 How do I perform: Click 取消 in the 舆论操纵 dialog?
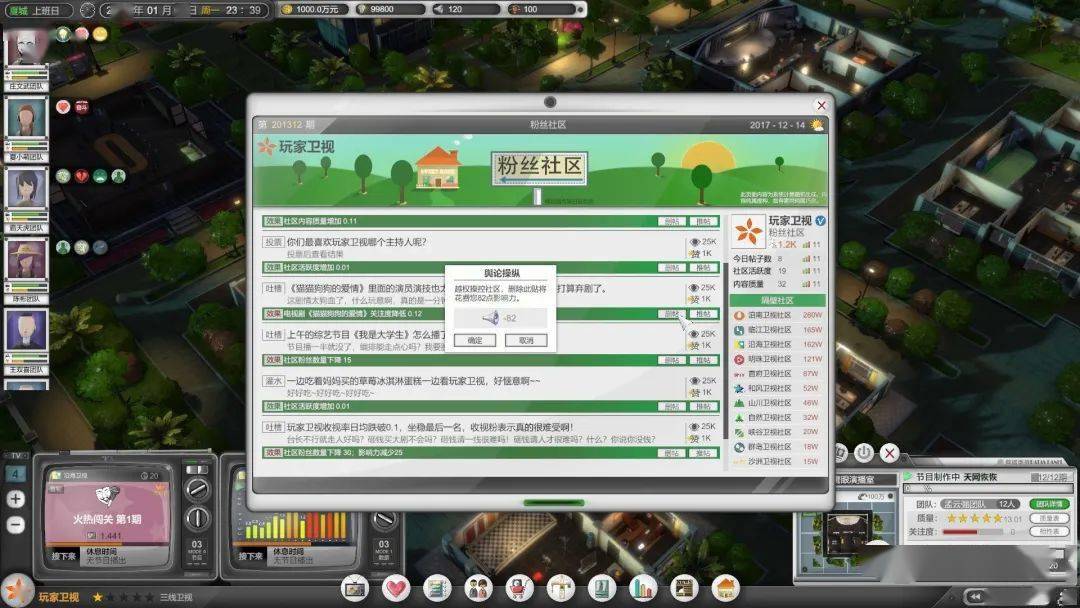(x=526, y=340)
